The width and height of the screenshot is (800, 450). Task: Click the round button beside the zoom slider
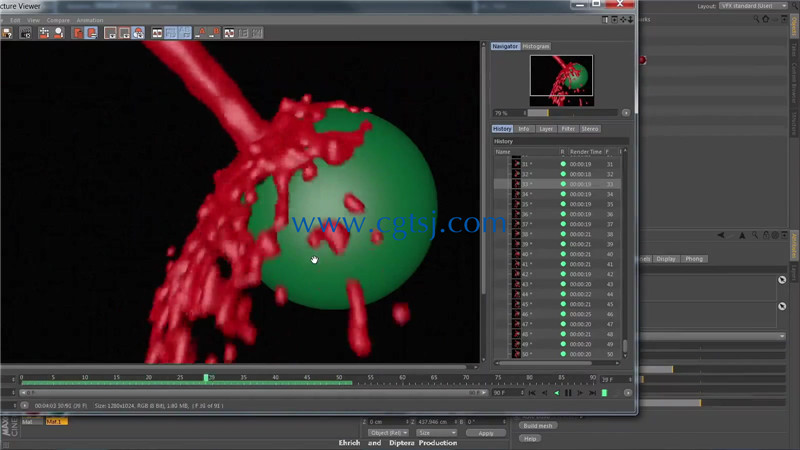(x=626, y=113)
